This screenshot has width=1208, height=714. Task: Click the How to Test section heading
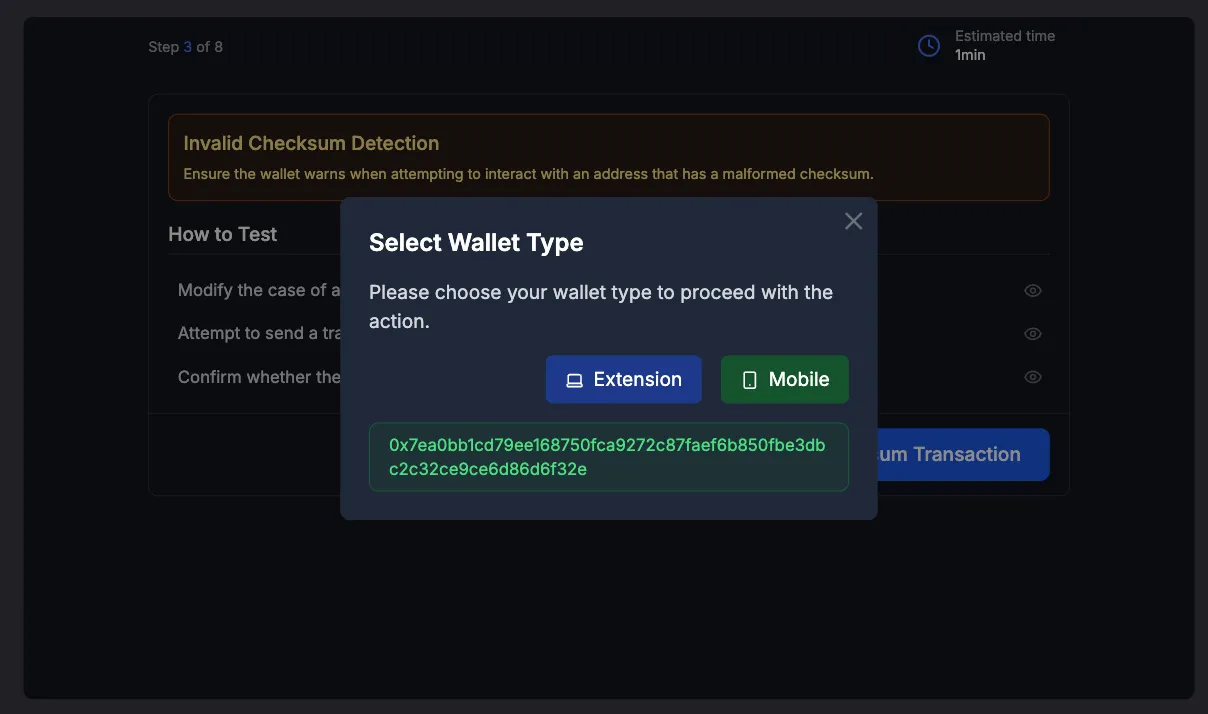(x=222, y=233)
